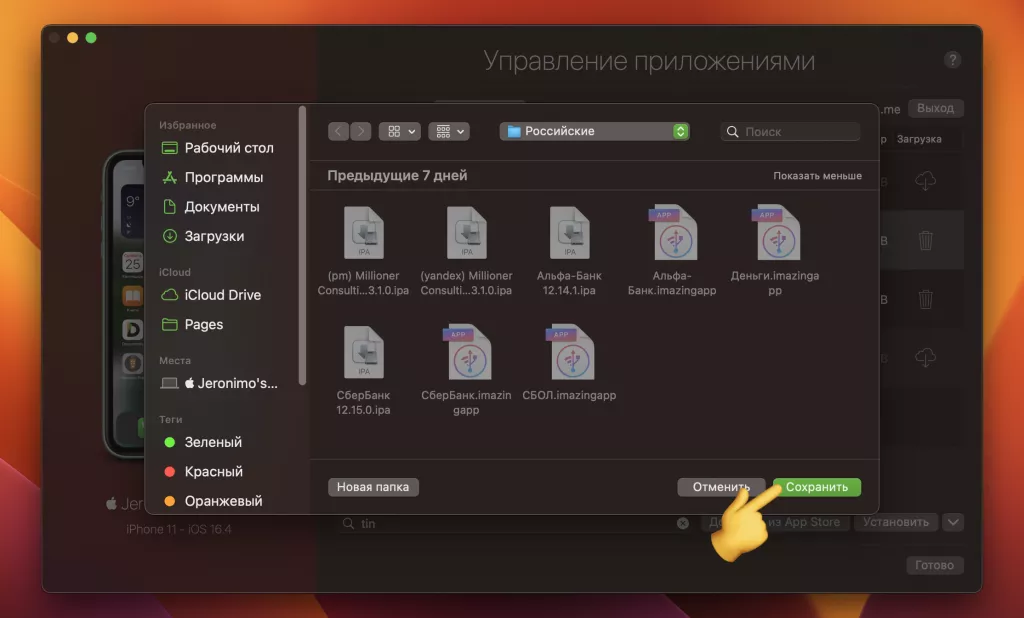Open the dropdown arrow beside Установить
Screen dimensions: 1024x618
point(953,522)
